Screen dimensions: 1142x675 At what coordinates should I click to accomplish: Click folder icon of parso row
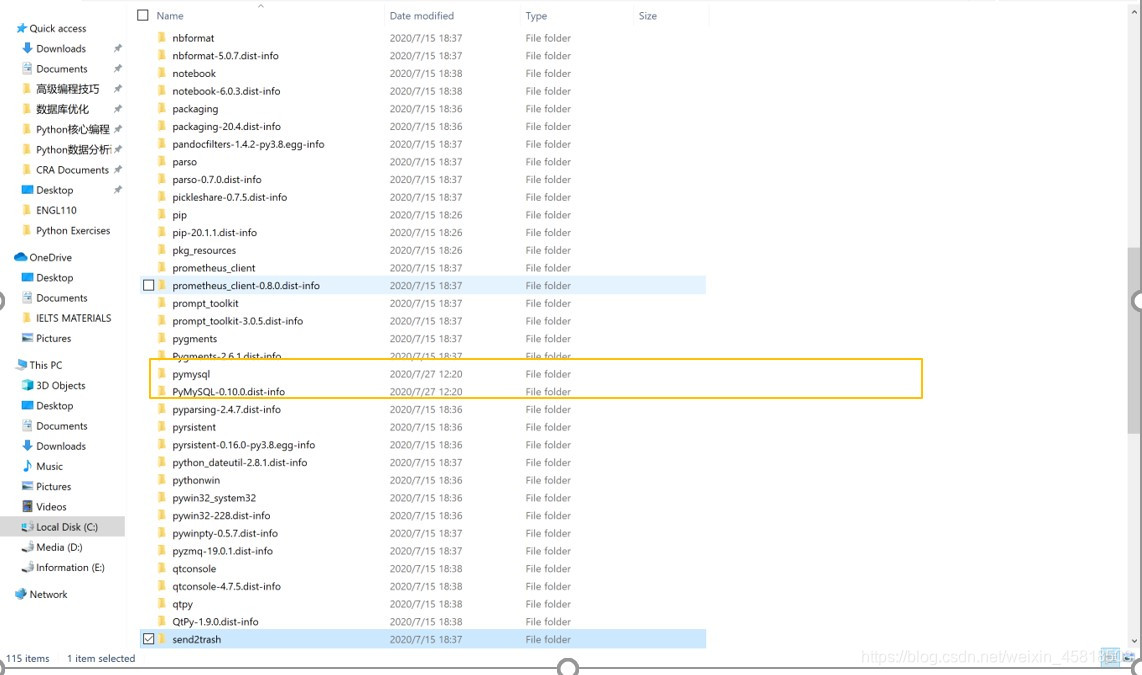[162, 162]
